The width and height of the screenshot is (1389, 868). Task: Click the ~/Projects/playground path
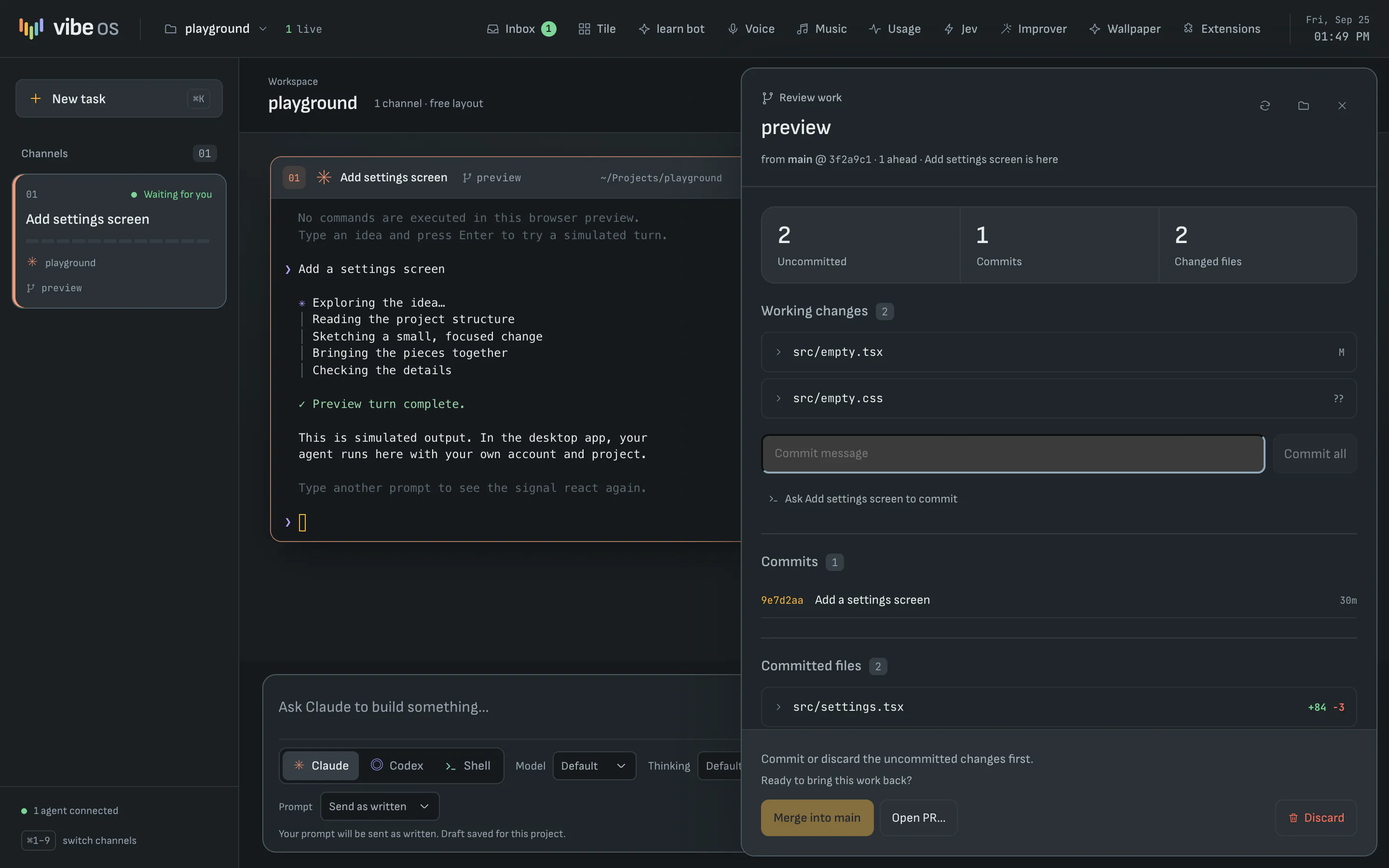[661, 178]
